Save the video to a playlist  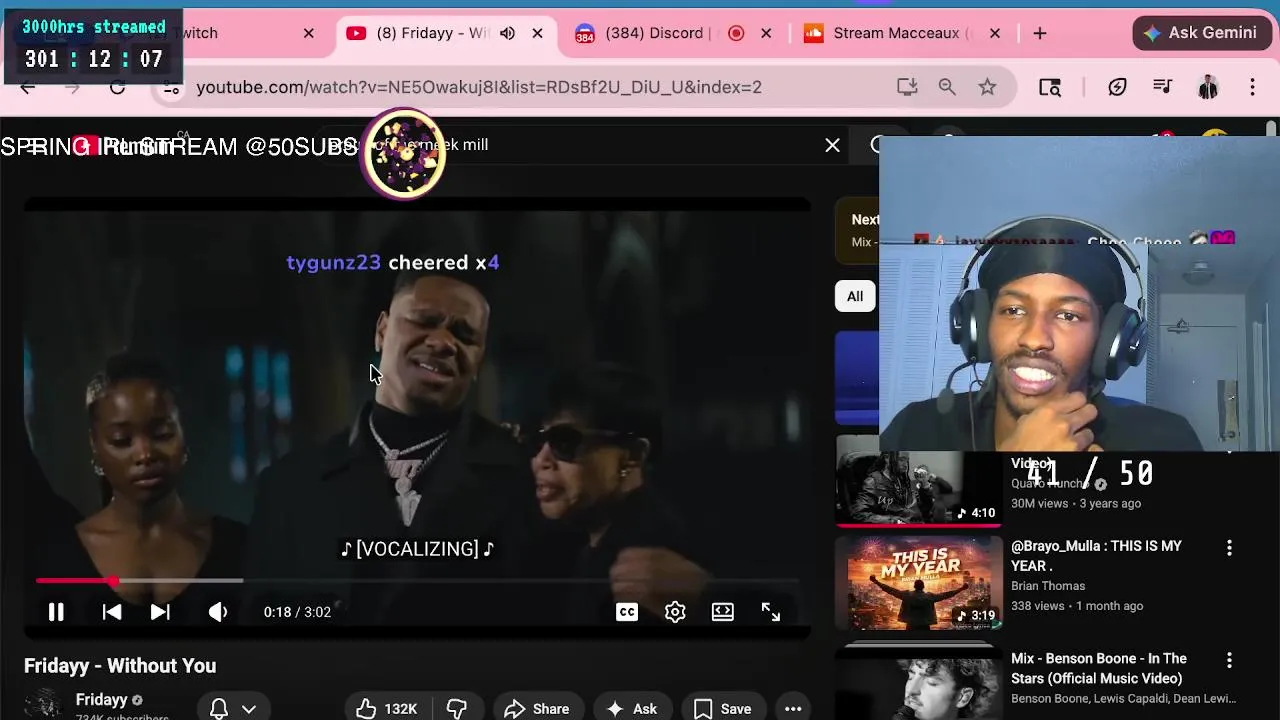(723, 709)
